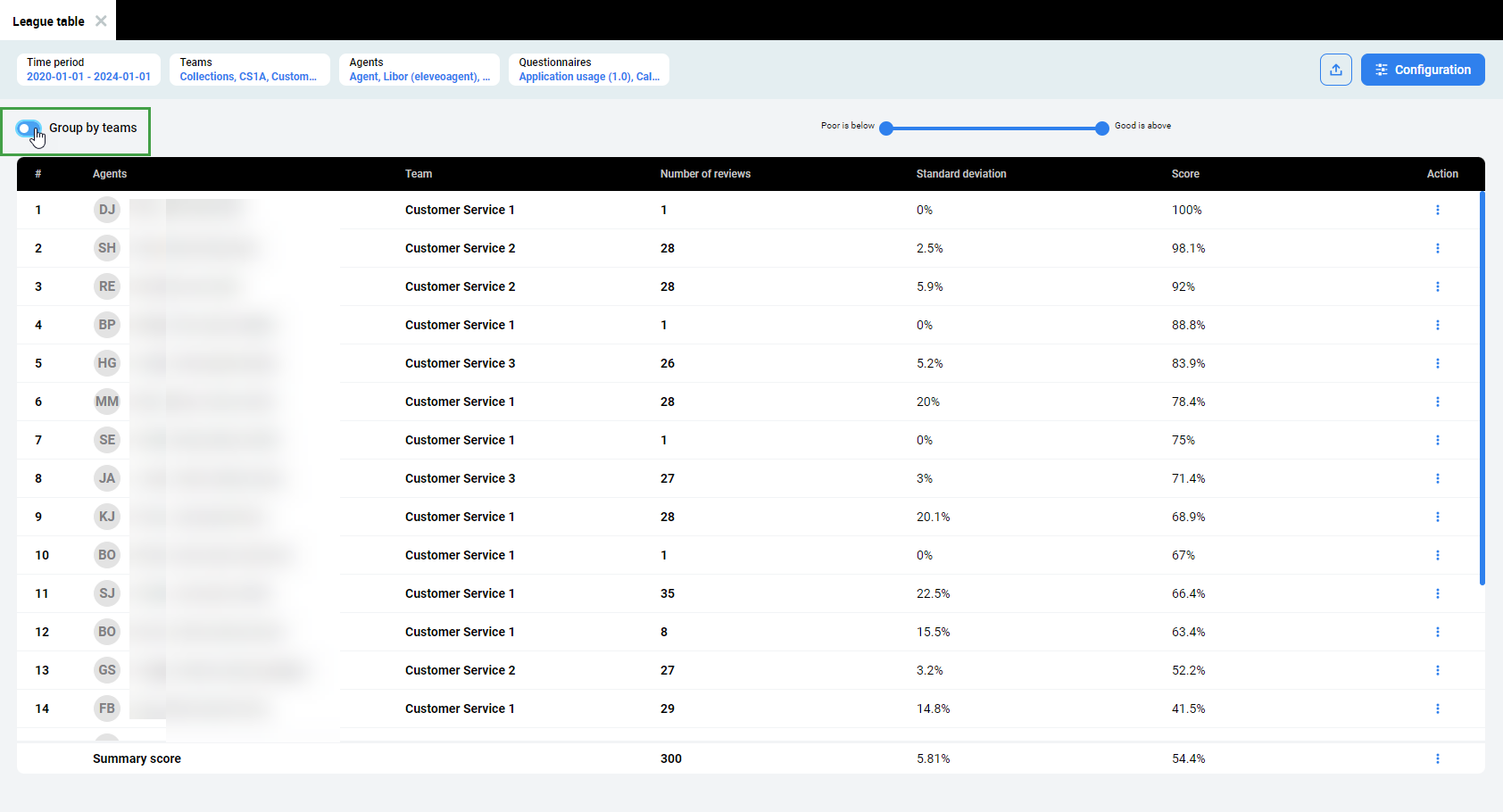
Task: Open three-dot menu for agent SH
Action: tap(1437, 248)
